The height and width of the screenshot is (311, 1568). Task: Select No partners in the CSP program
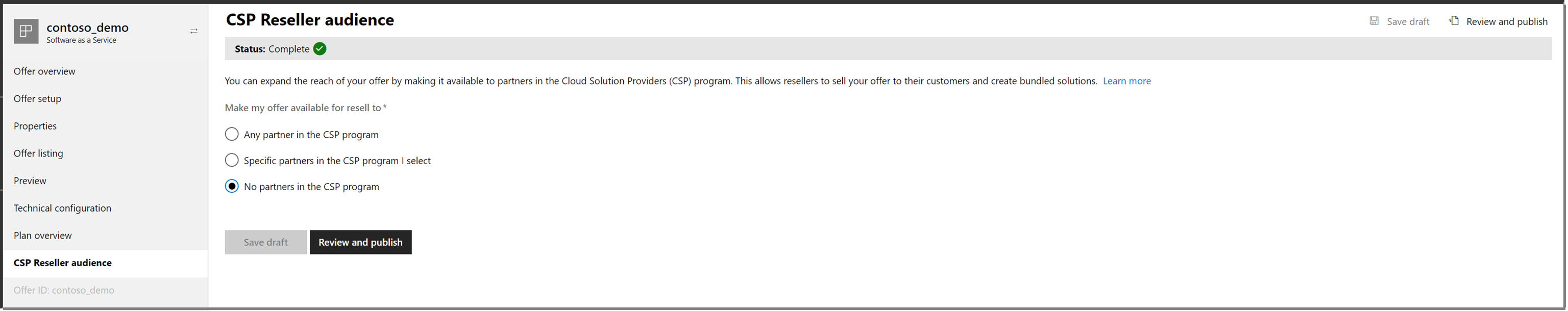[231, 187]
